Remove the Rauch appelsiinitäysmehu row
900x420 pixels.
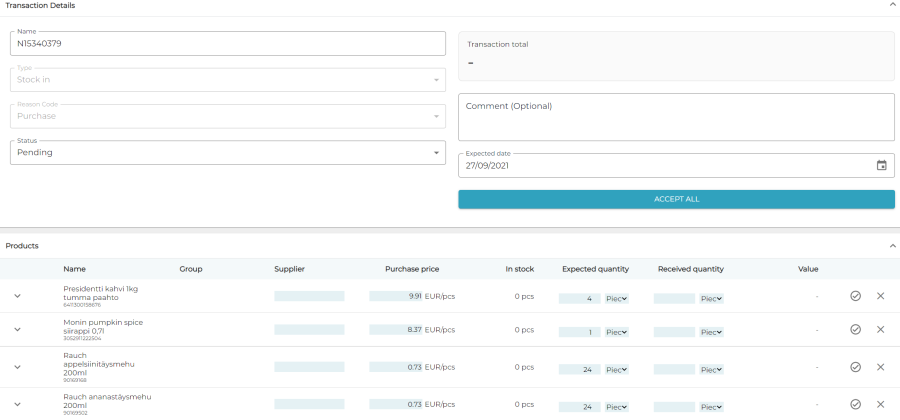[x=880, y=367]
